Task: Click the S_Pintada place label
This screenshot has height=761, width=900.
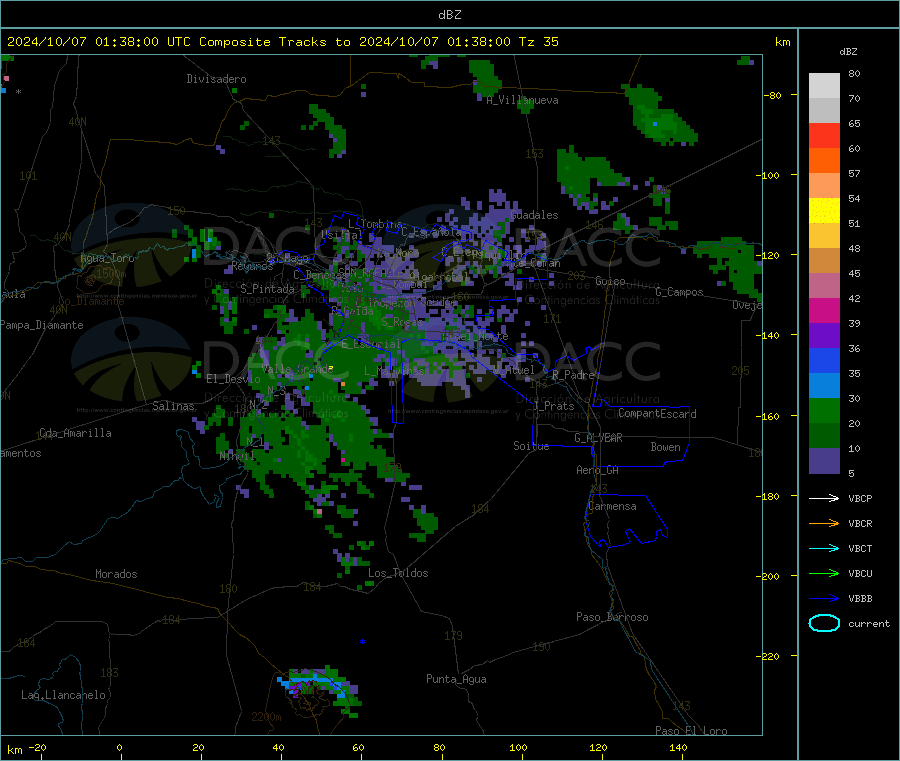Action: [x=267, y=289]
